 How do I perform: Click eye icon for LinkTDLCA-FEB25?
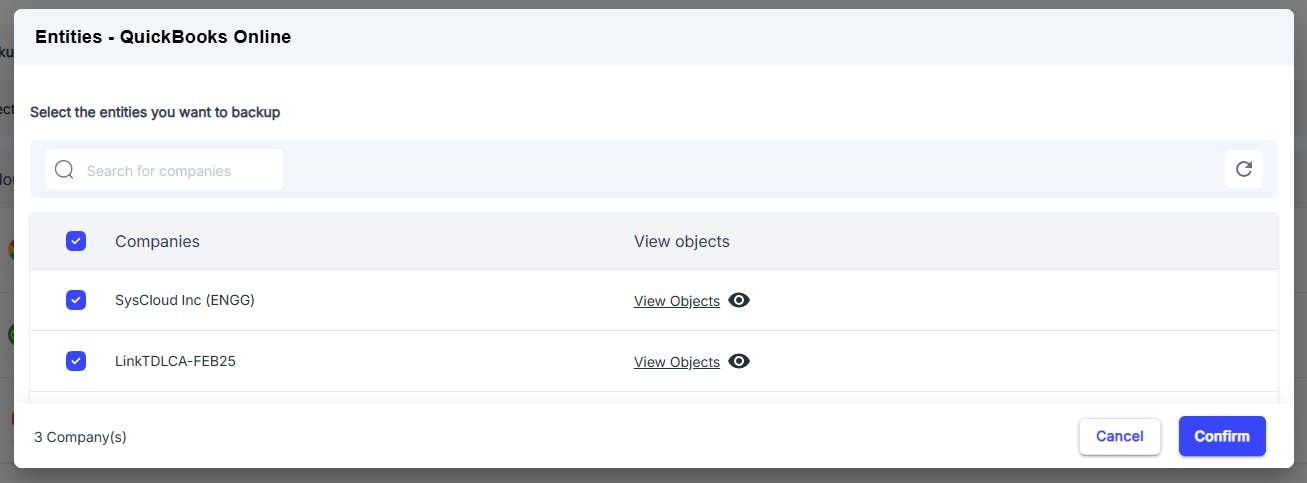click(739, 361)
